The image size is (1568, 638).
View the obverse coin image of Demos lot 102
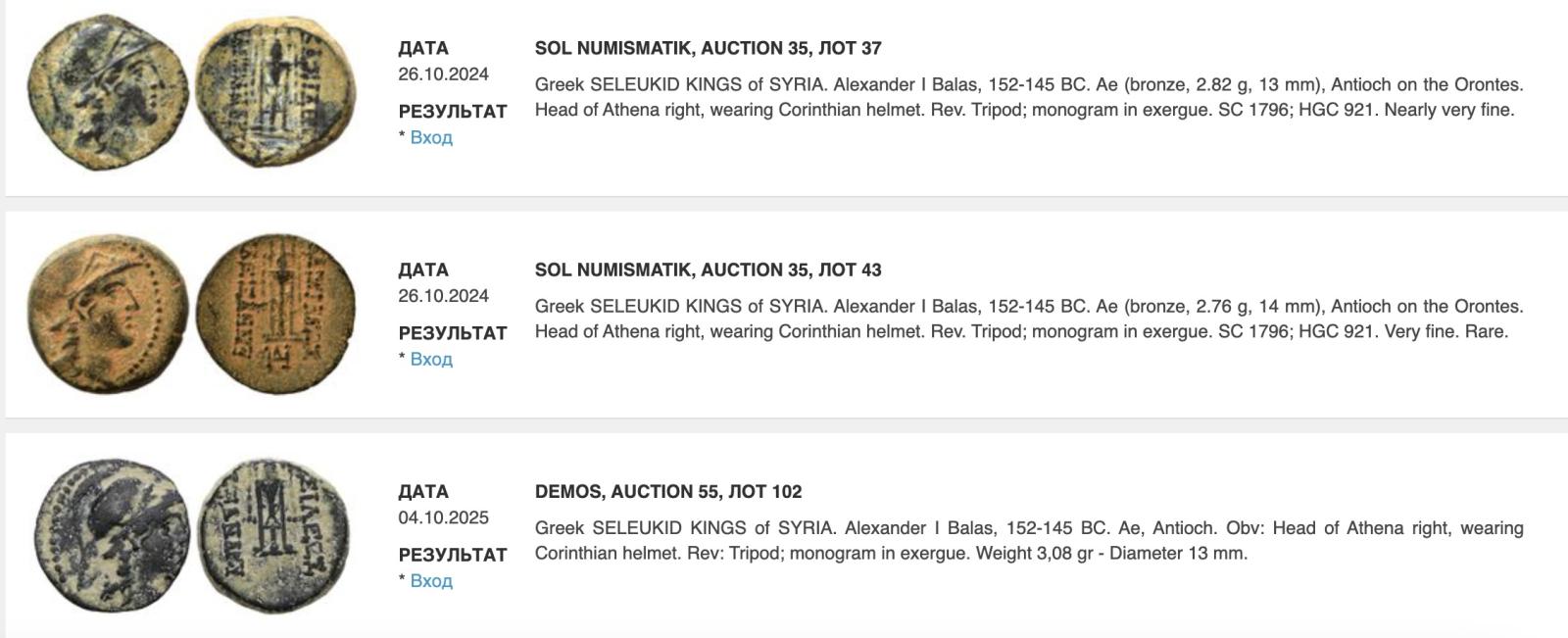[110, 536]
